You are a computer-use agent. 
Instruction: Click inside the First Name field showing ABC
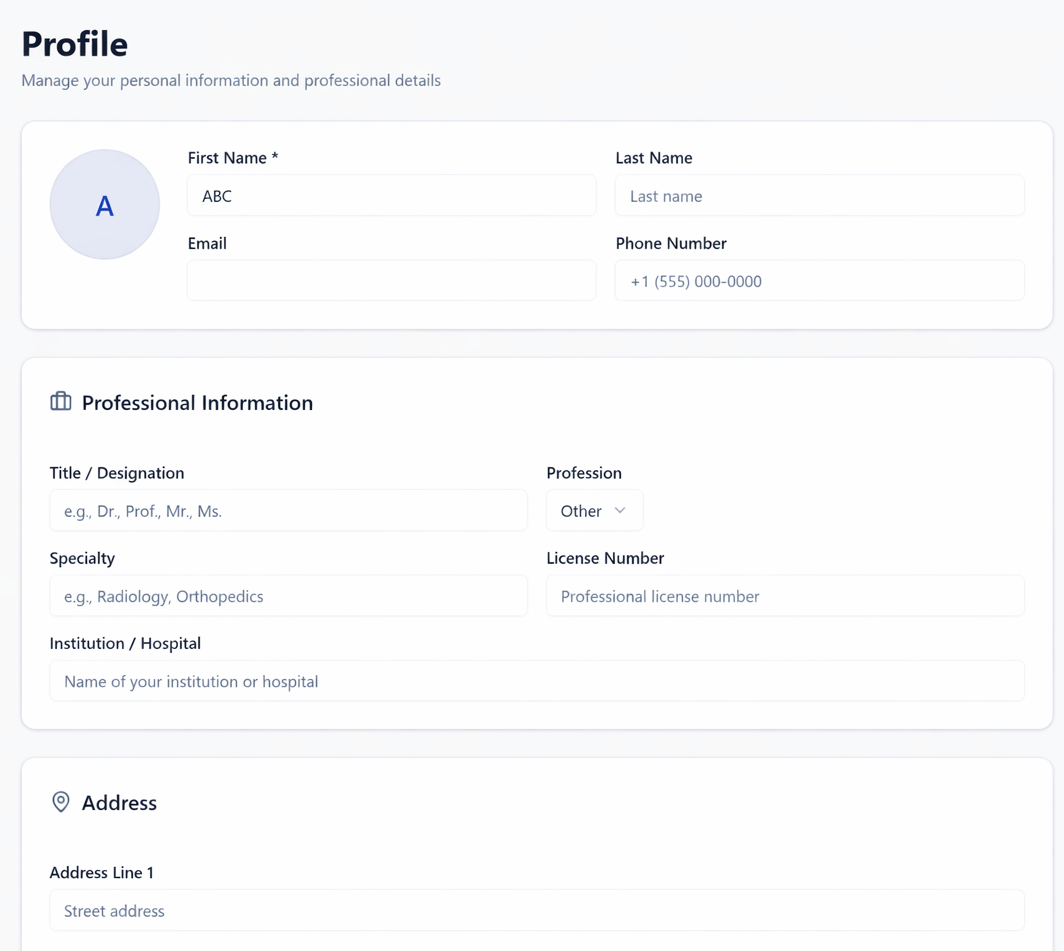tap(390, 195)
